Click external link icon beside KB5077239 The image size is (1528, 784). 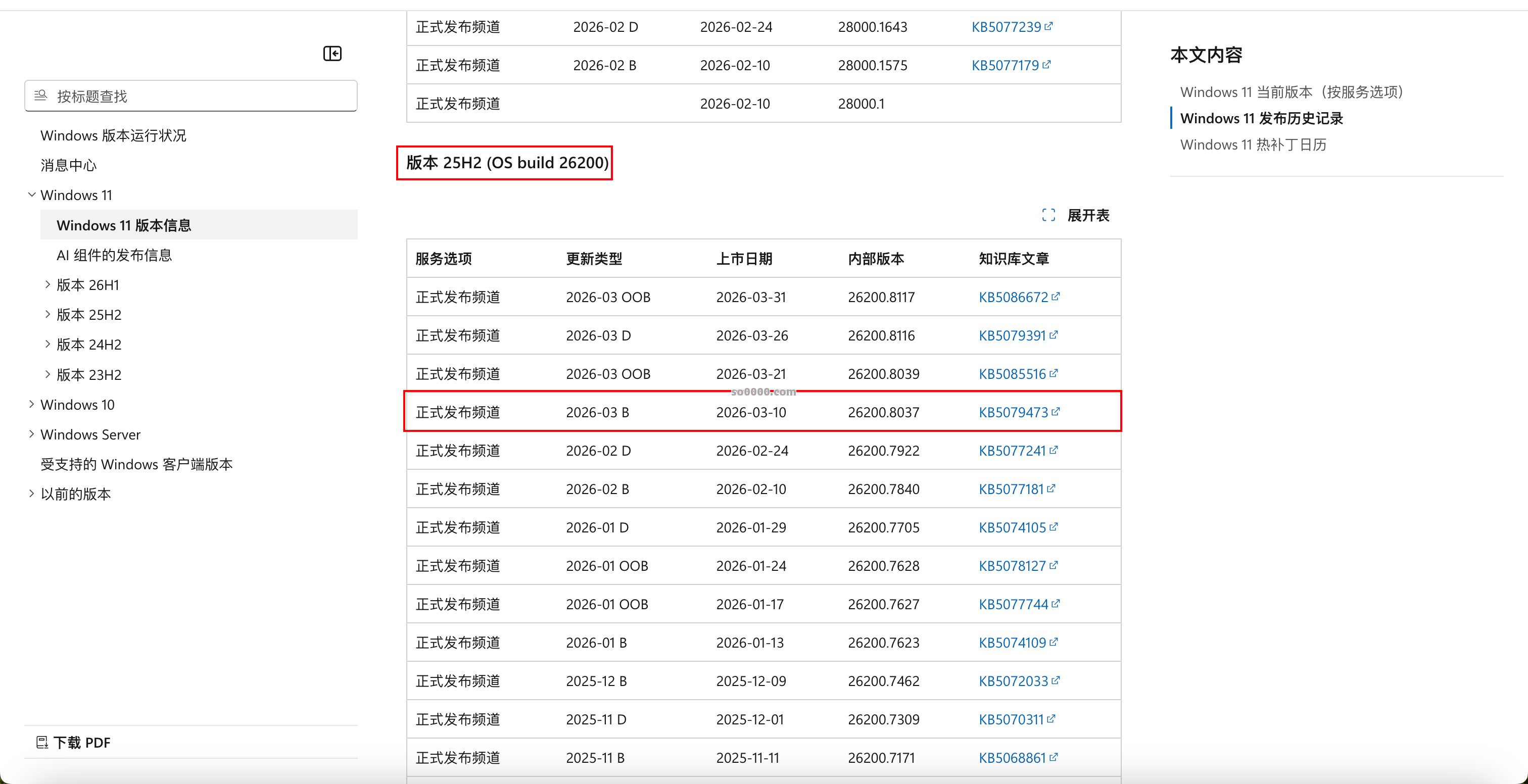coord(1048,27)
